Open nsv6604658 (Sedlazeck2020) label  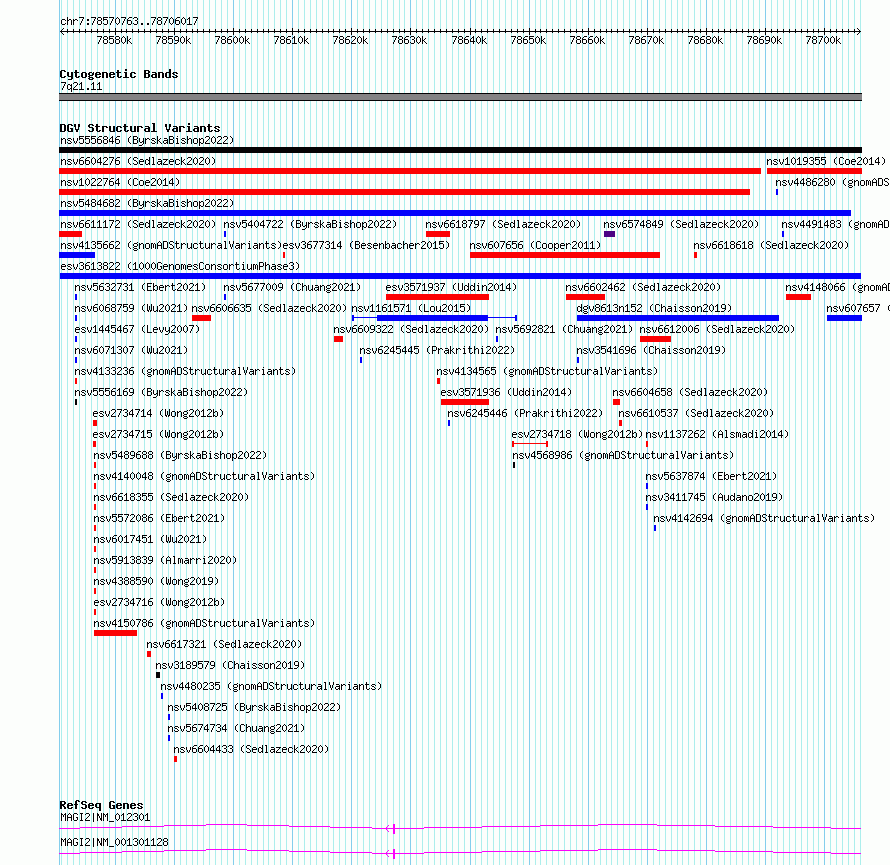pos(690,392)
